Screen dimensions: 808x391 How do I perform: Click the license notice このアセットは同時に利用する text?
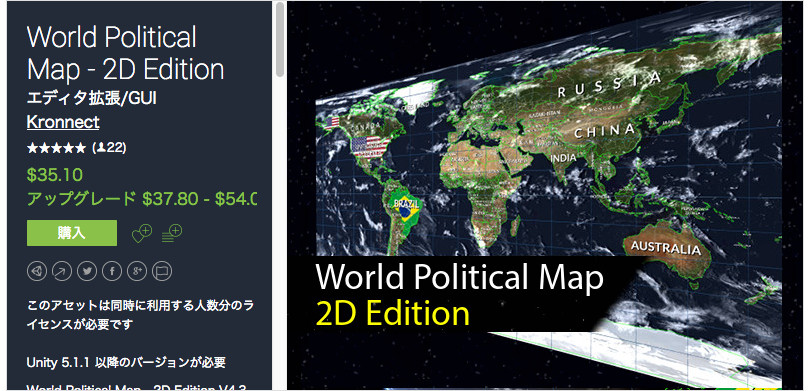pos(140,315)
